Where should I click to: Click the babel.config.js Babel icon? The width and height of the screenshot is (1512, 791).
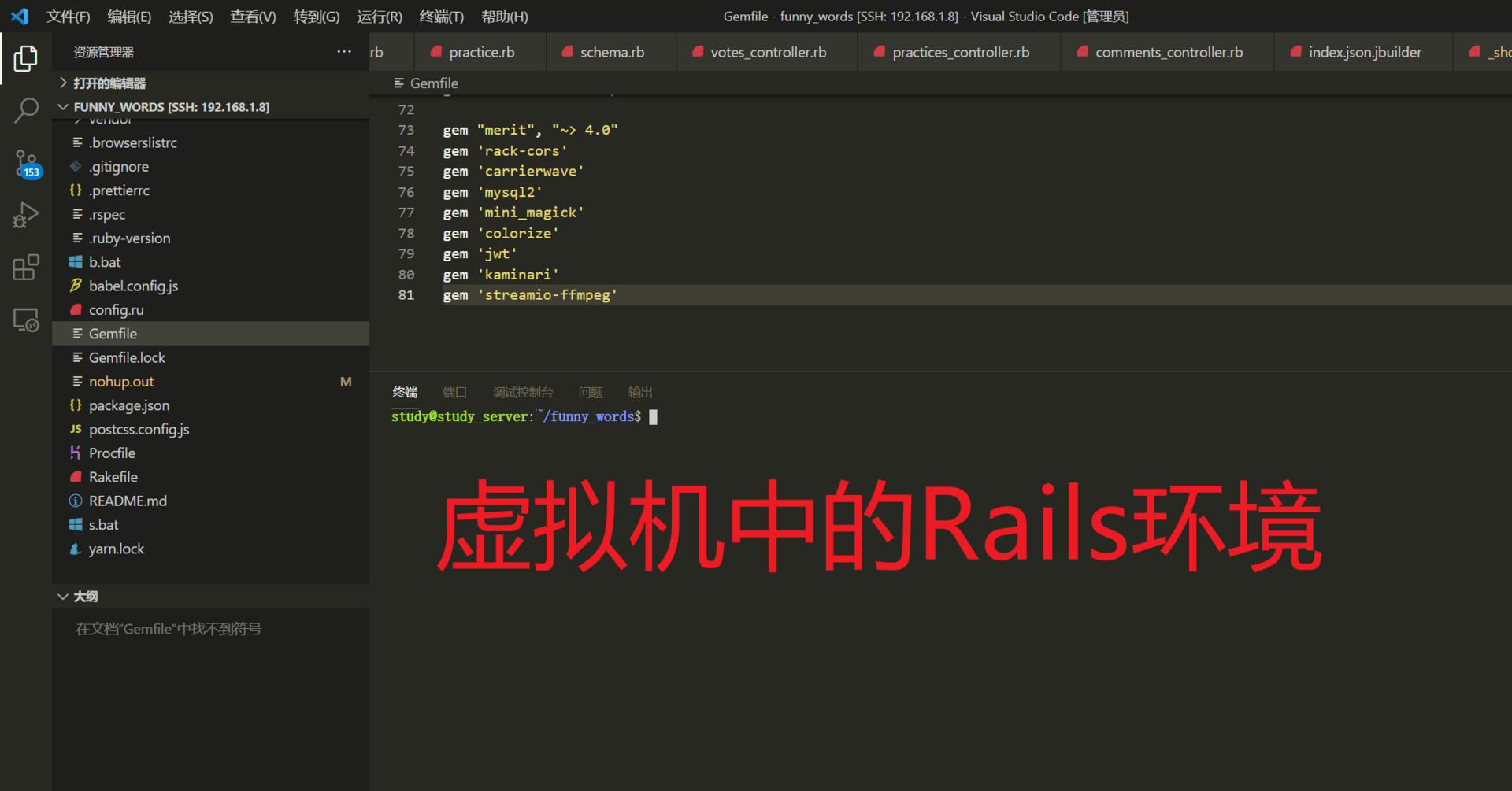(76, 286)
